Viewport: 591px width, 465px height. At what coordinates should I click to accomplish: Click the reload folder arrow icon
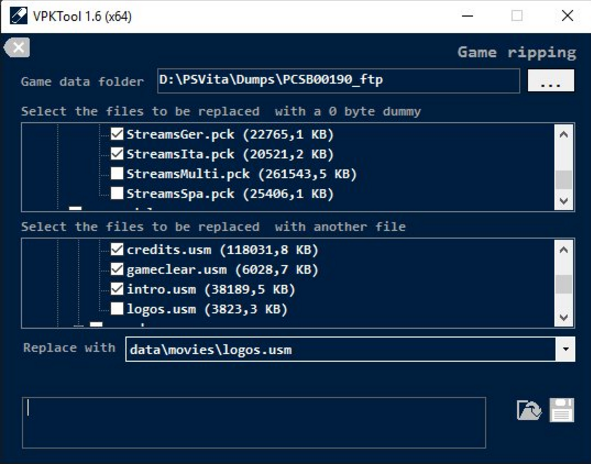[x=529, y=410]
